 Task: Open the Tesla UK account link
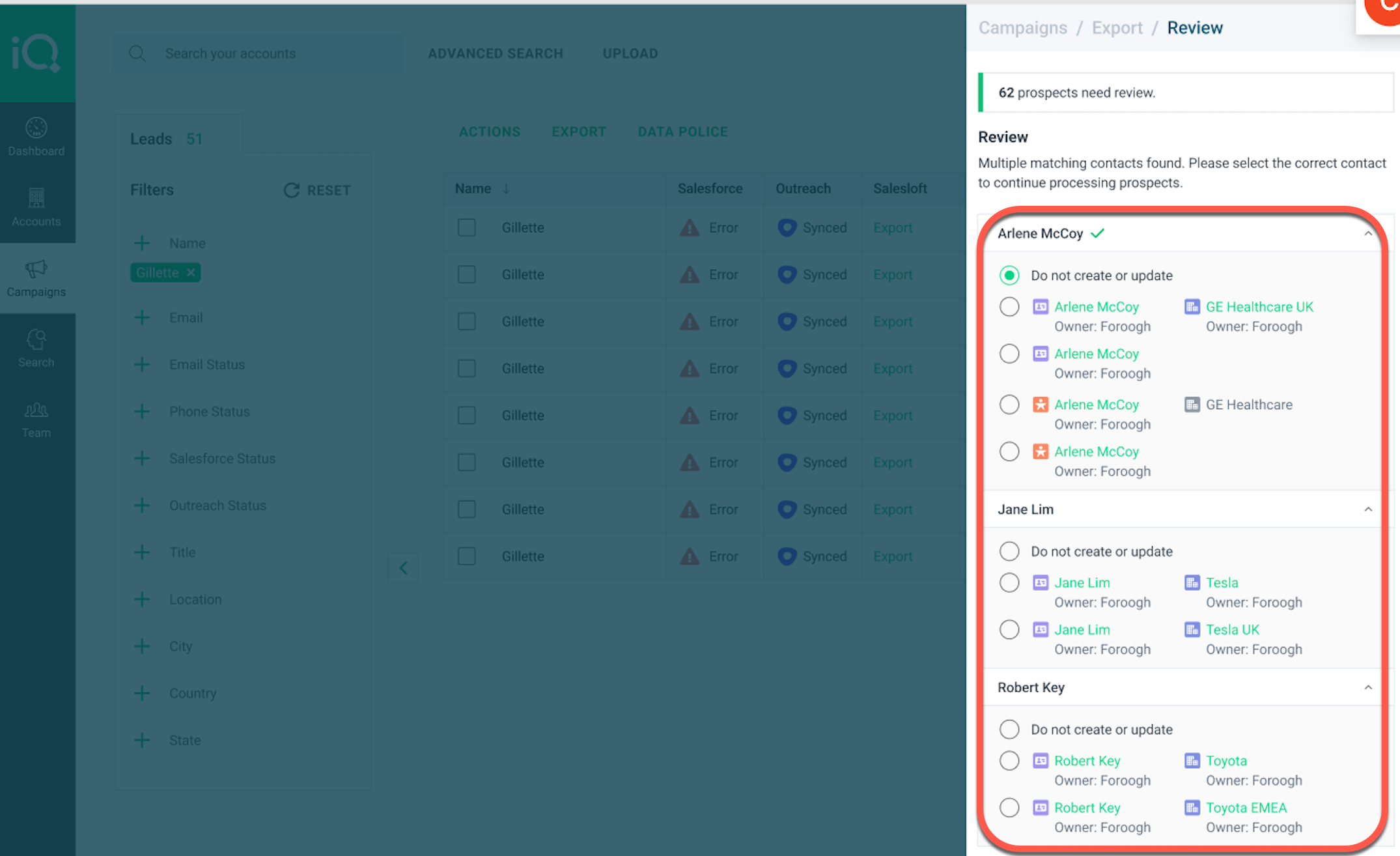coord(1233,629)
